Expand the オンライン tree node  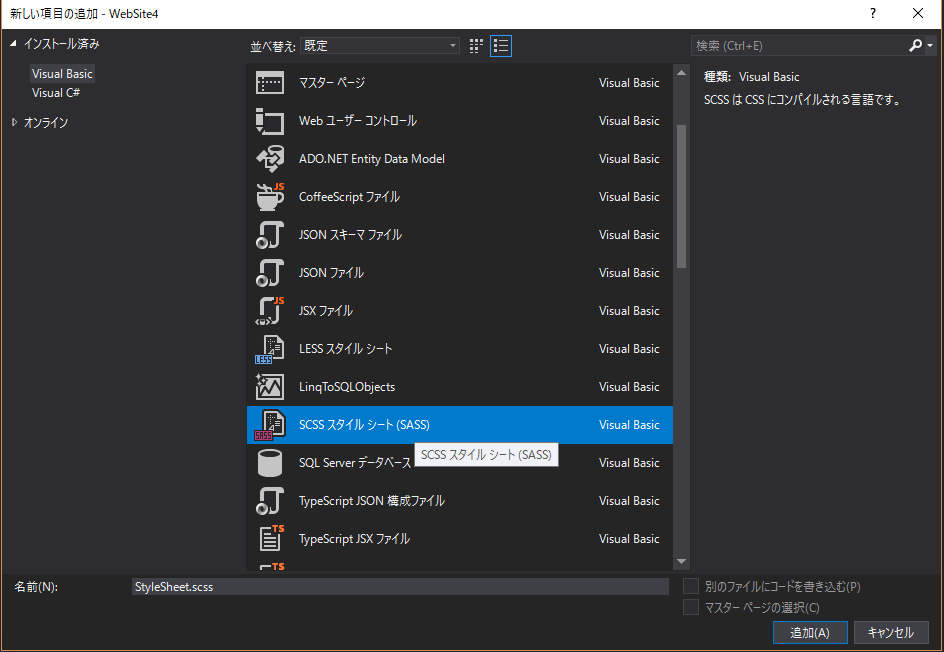click(x=15, y=122)
